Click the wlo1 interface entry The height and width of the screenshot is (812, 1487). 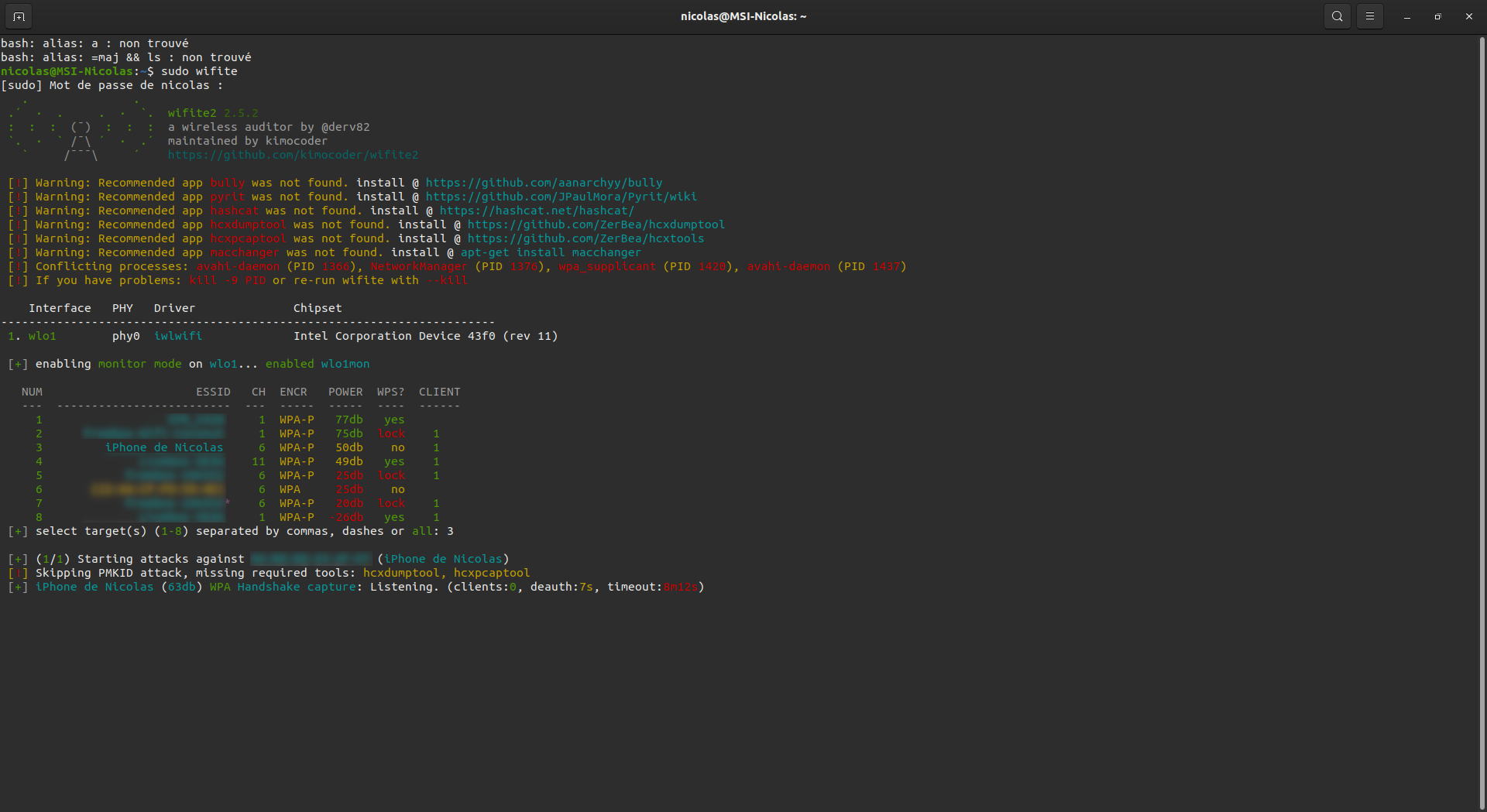point(43,336)
